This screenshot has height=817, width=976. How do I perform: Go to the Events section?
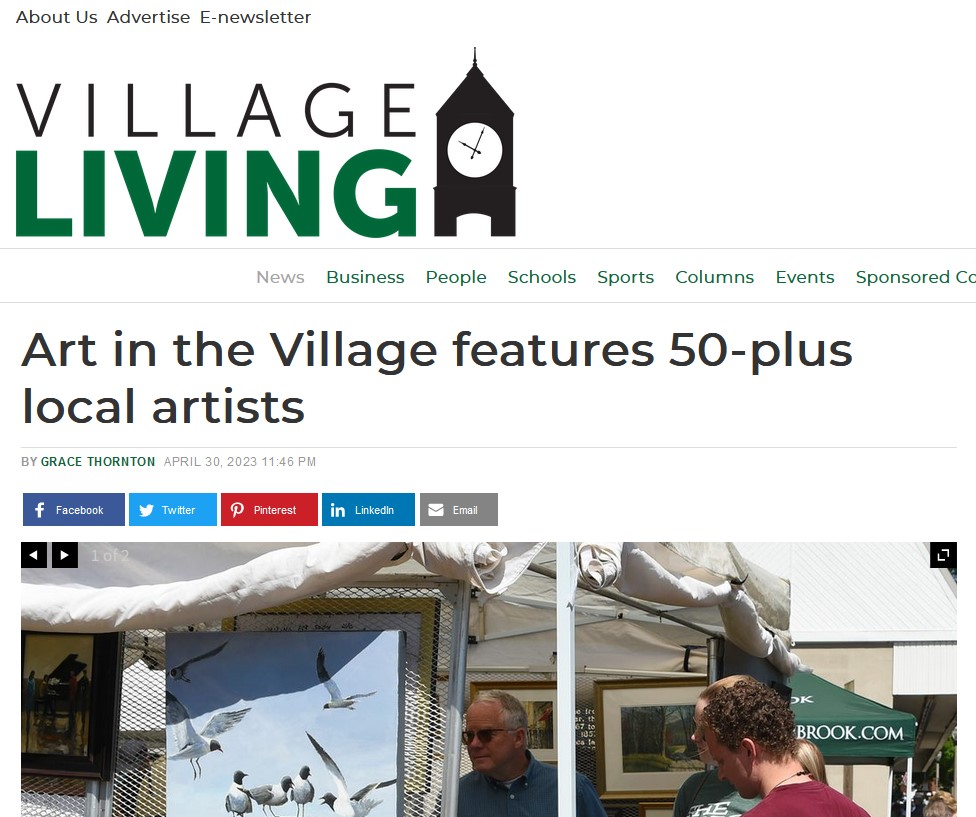click(805, 277)
